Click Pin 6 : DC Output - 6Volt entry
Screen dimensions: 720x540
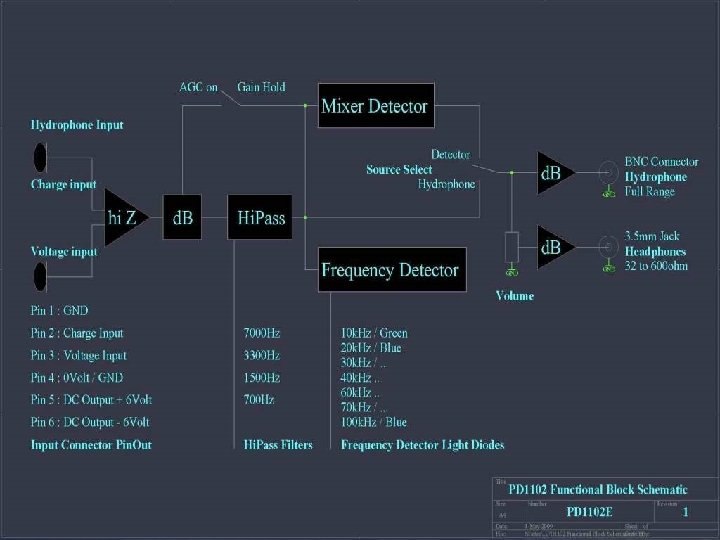click(90, 422)
